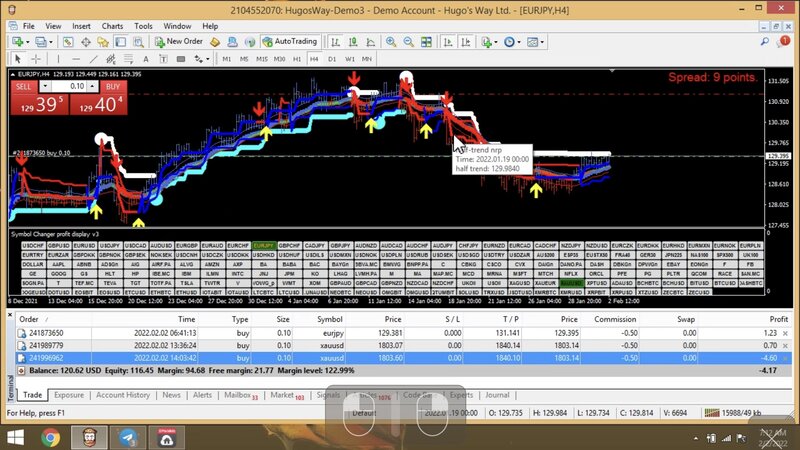Switch to H1 timeframe
Screen dimensions: 800x450
[x=297, y=59]
